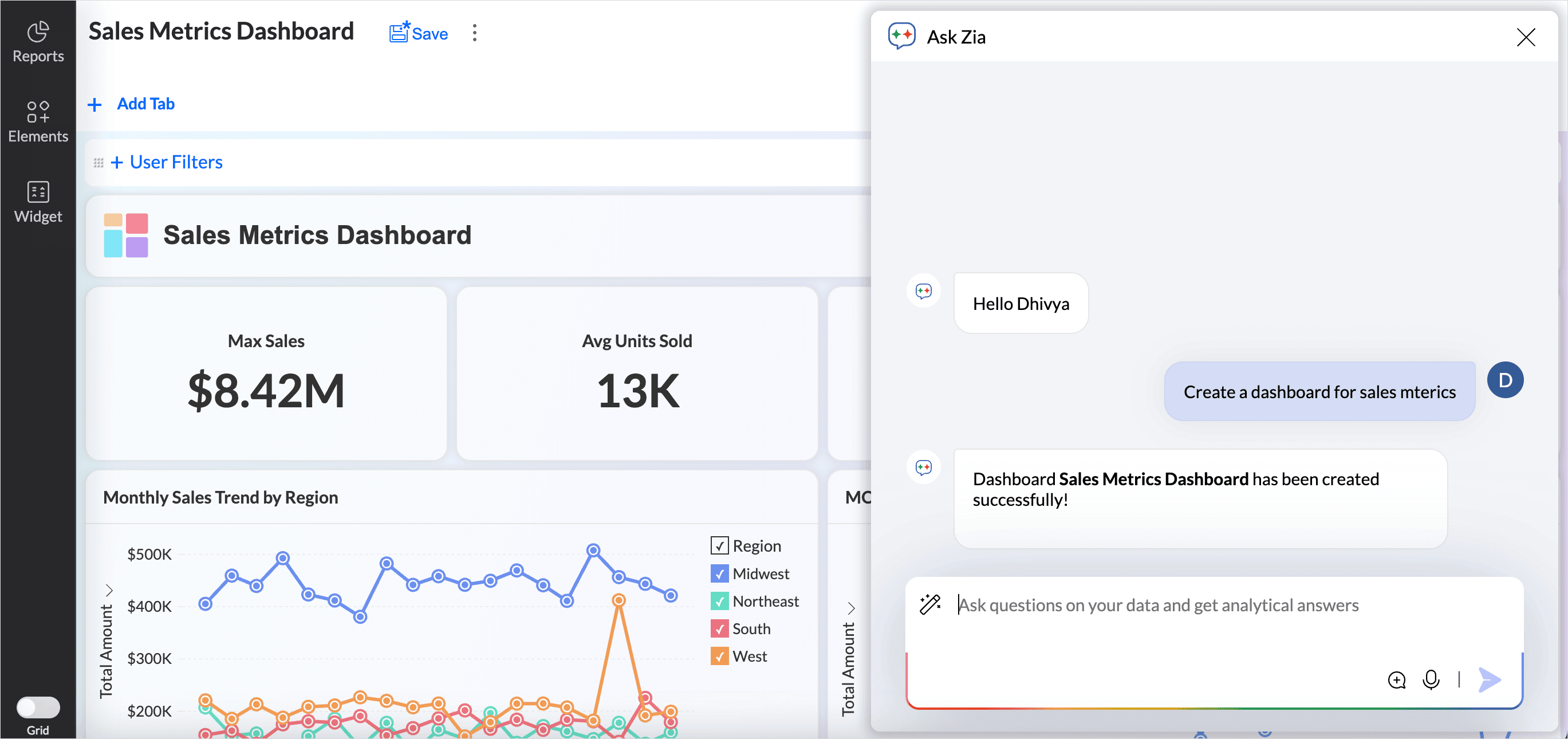Uncheck the Northeast legend checkbox
The height and width of the screenshot is (739, 1568).
click(719, 601)
